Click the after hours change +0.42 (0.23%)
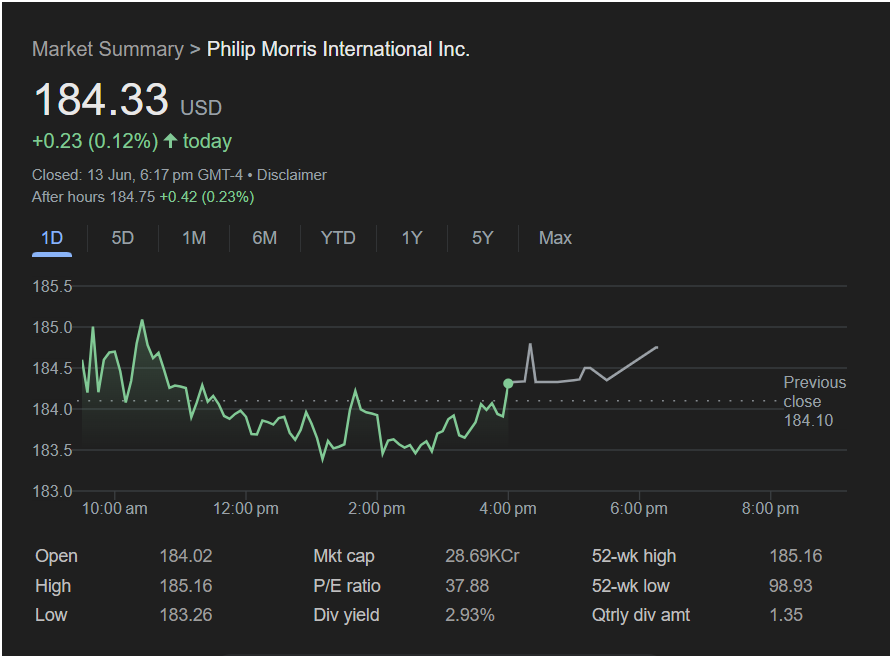Screen dimensions: 892x658 [x=207, y=197]
